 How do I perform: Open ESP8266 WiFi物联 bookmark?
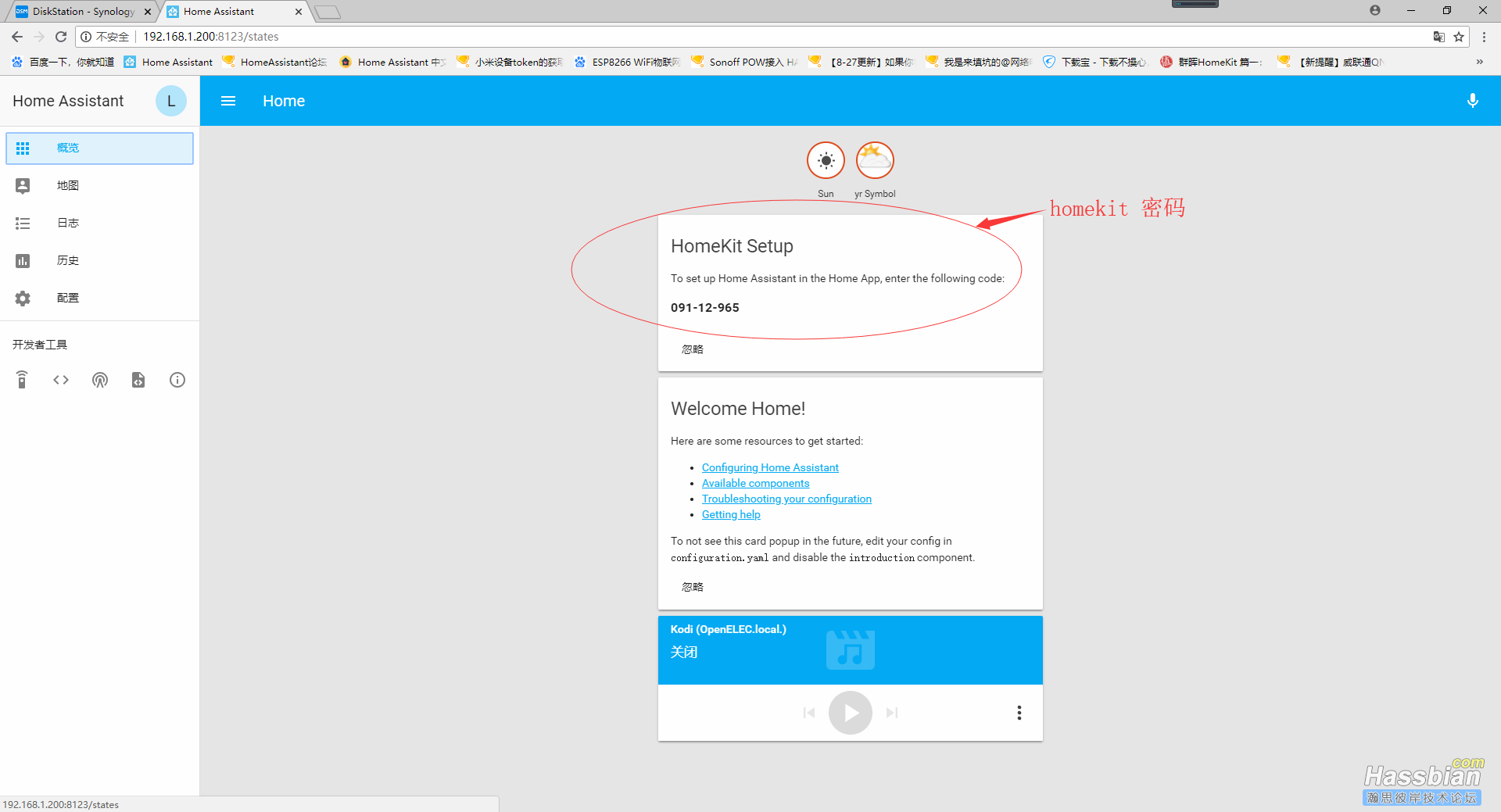point(627,62)
